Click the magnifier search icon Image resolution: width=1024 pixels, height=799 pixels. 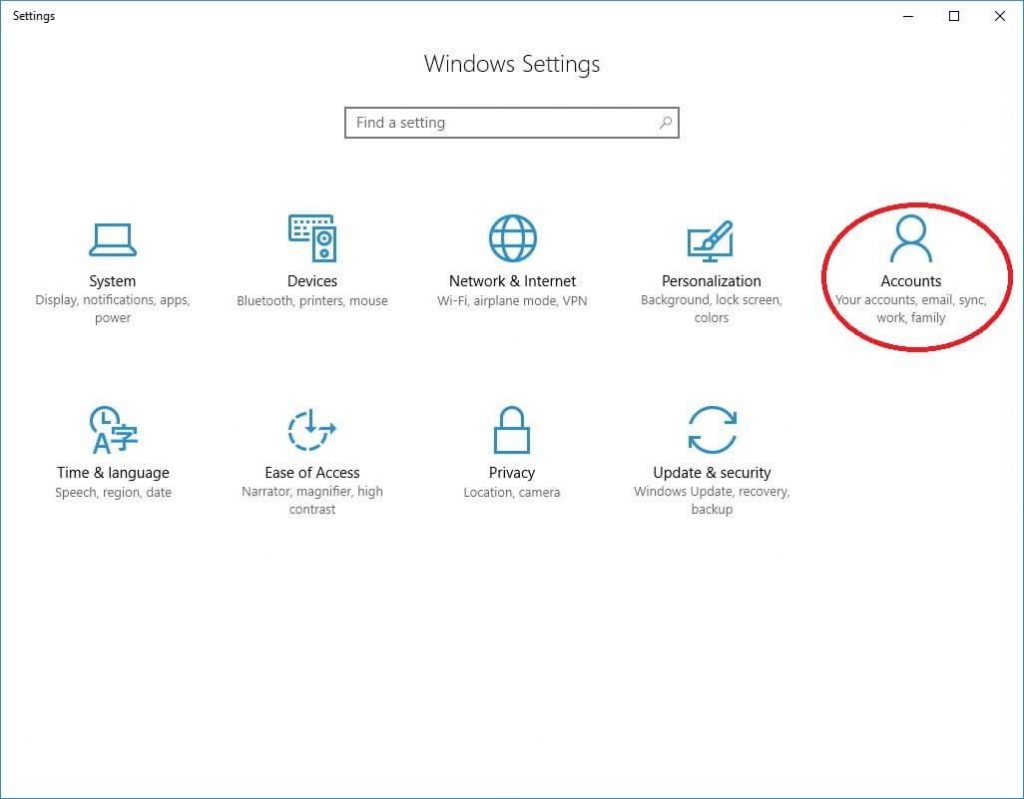(x=665, y=122)
